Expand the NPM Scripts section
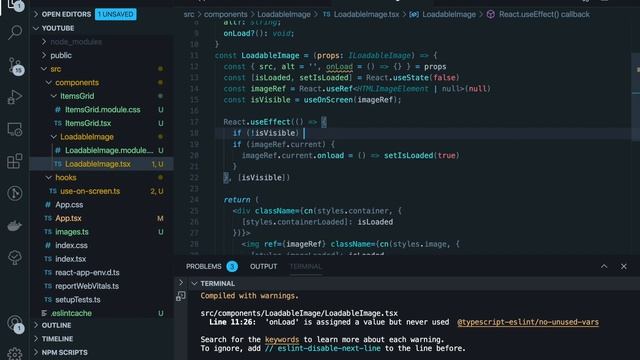The width and height of the screenshot is (640, 360). (x=36, y=352)
